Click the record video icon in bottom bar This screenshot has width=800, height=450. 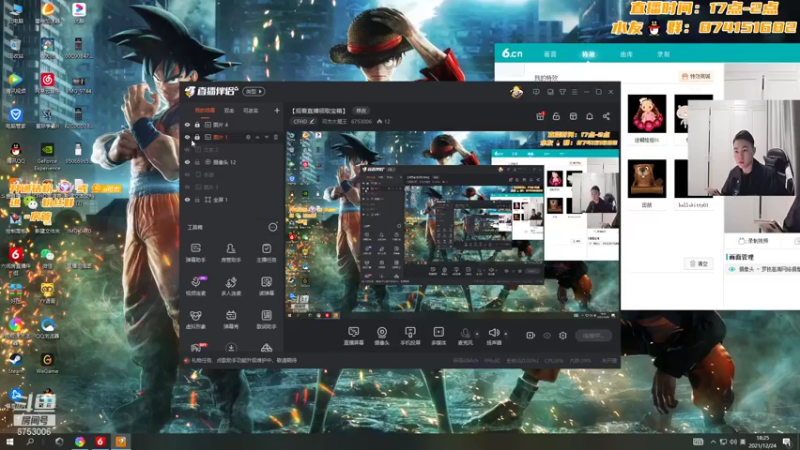[x=531, y=335]
